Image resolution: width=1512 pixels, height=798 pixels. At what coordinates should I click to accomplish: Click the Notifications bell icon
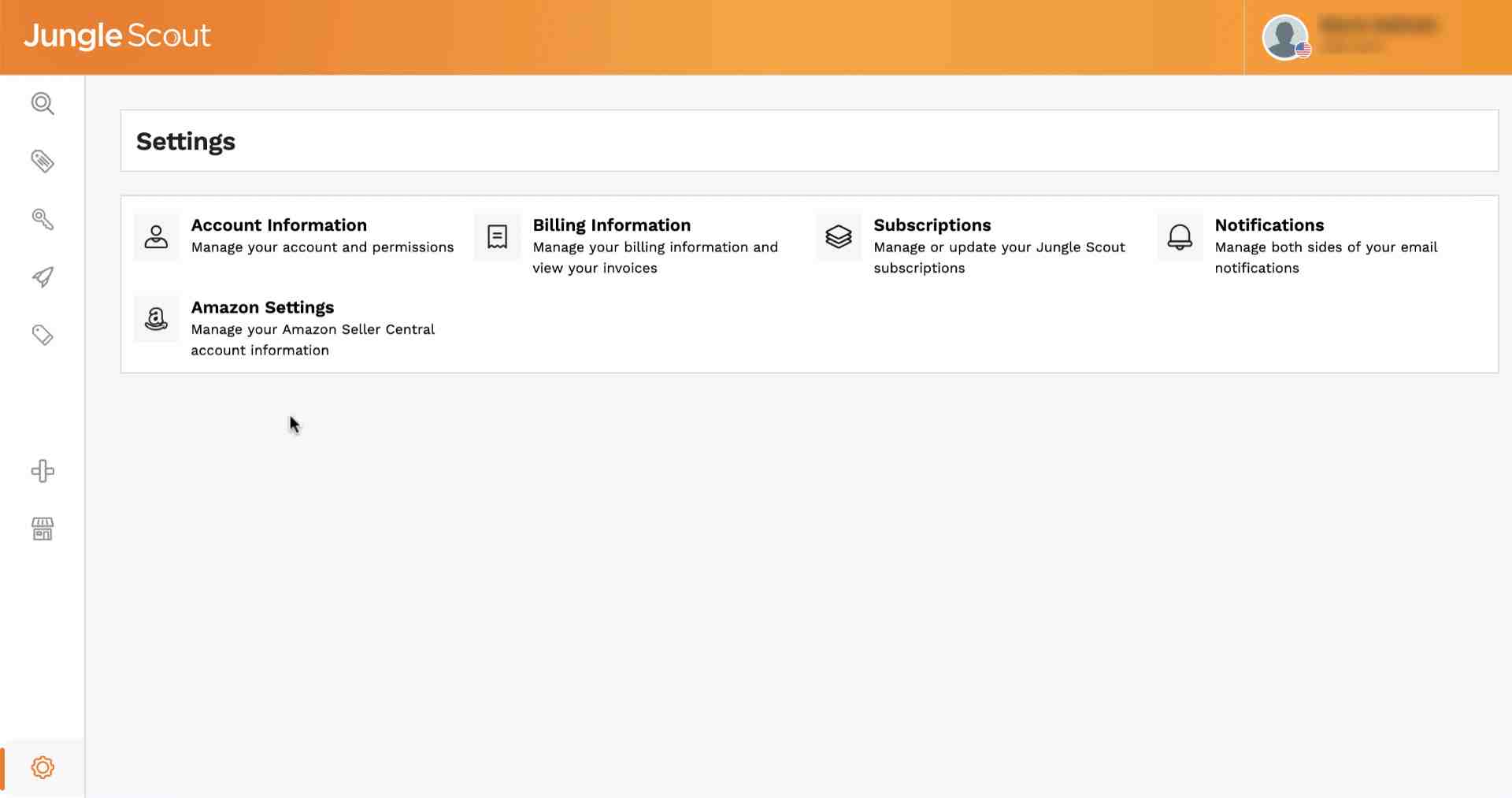(1180, 236)
